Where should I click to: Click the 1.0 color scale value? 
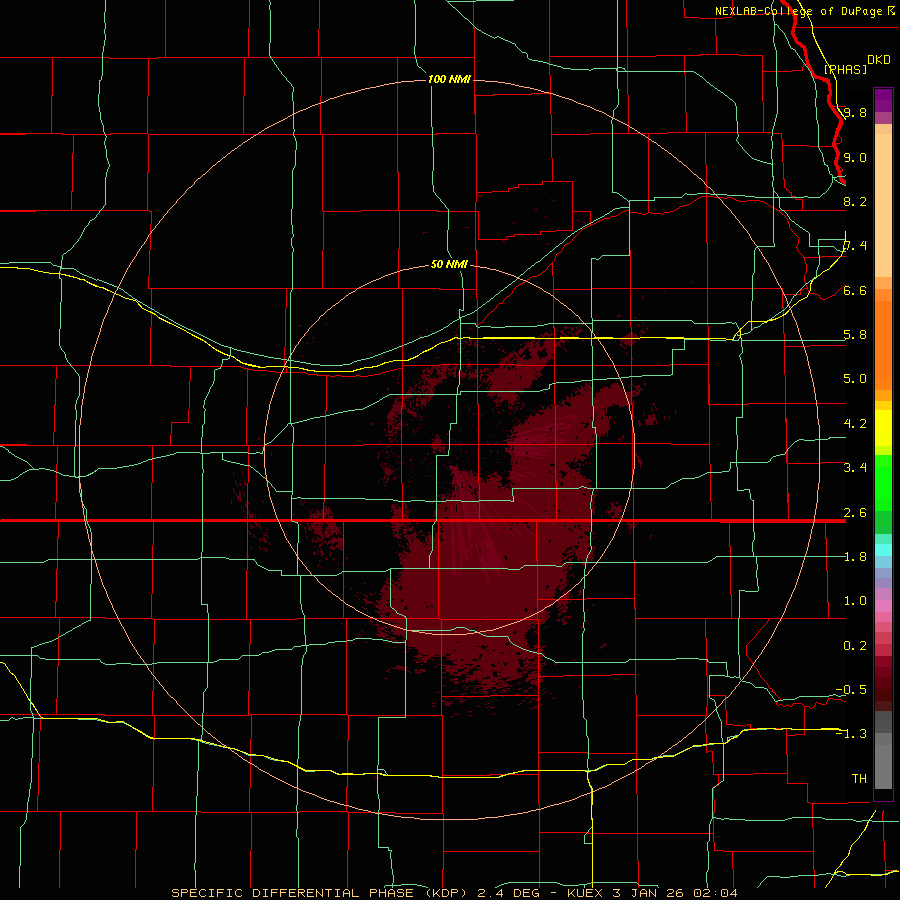pyautogui.click(x=855, y=601)
